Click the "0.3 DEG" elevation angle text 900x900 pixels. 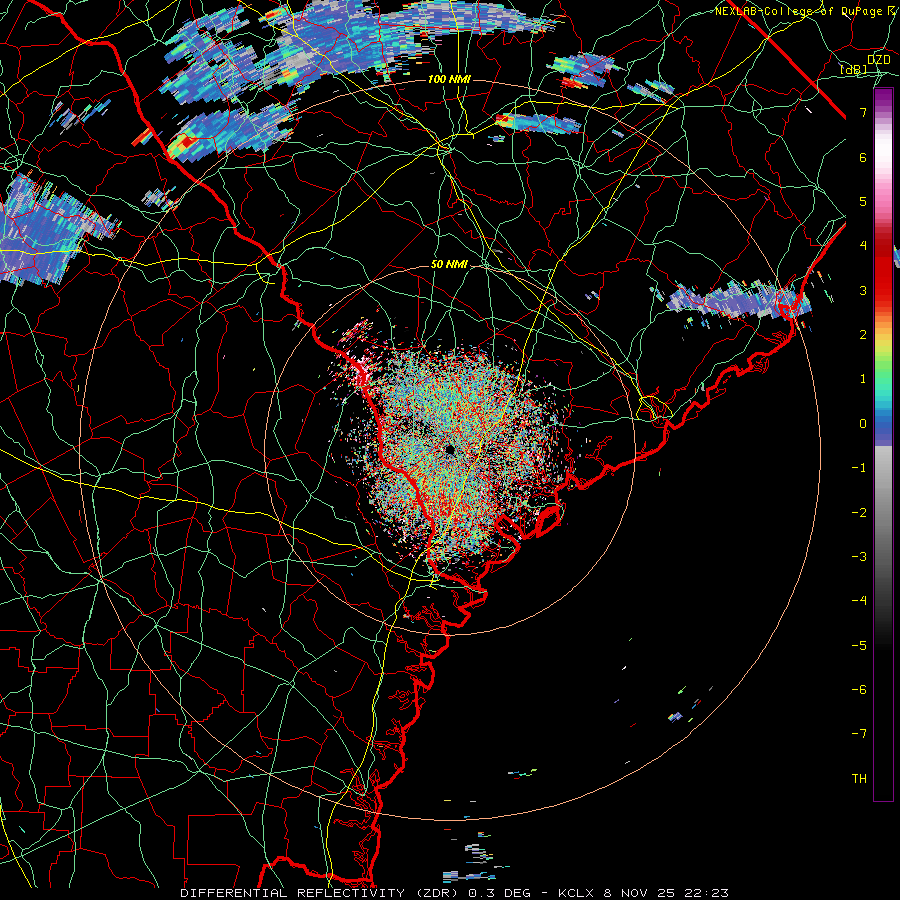pyautogui.click(x=501, y=893)
